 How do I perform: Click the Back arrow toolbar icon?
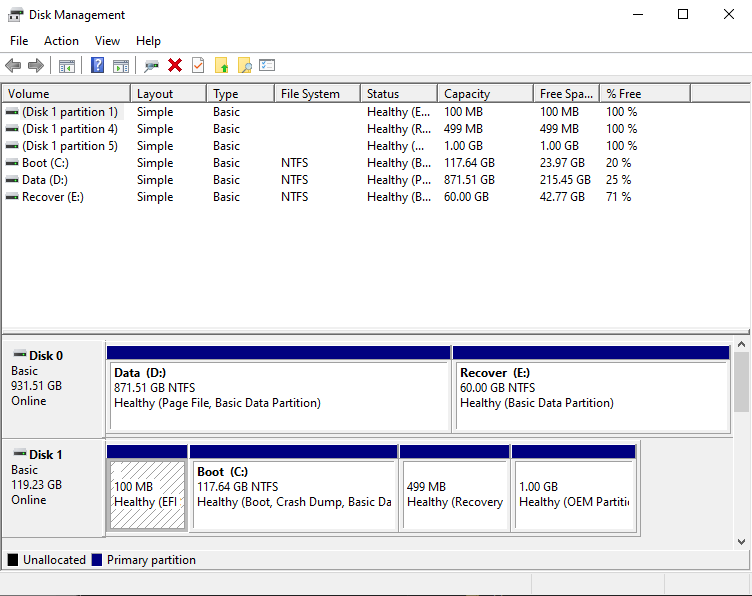pos(13,65)
